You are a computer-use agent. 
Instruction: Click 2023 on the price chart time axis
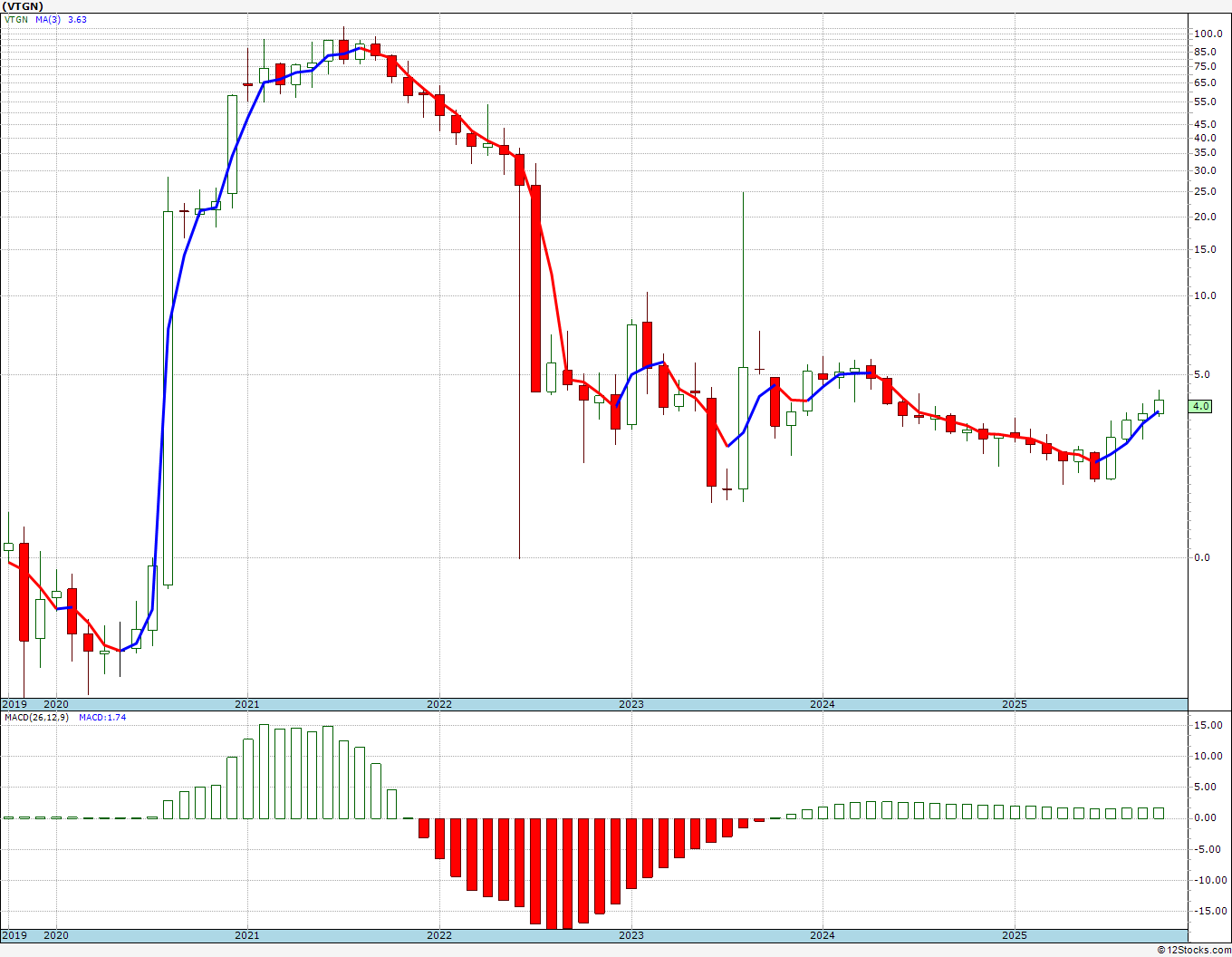pyautogui.click(x=631, y=704)
